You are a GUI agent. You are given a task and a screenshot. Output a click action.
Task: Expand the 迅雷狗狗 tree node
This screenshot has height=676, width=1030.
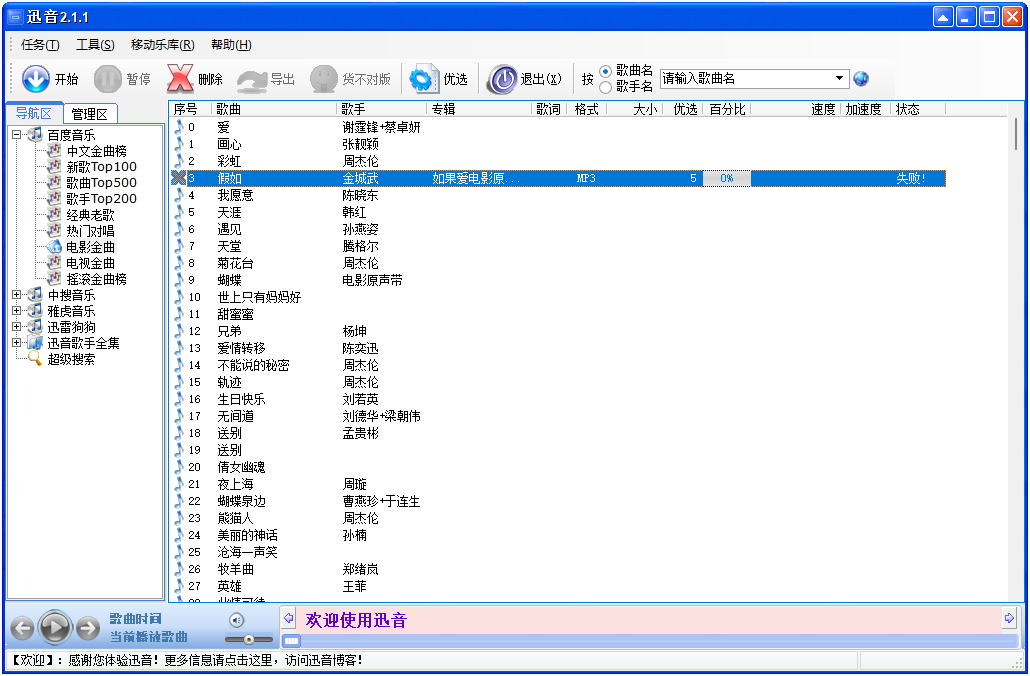coord(17,327)
